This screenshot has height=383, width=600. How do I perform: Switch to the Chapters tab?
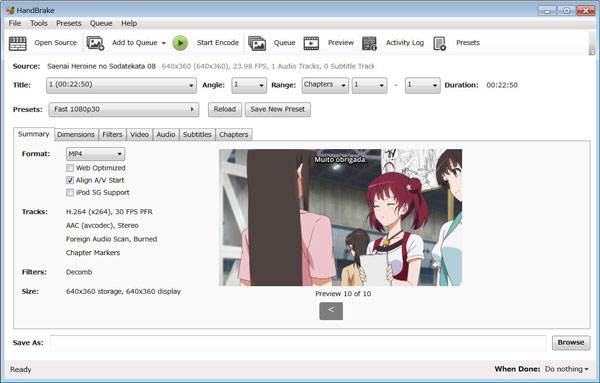233,135
